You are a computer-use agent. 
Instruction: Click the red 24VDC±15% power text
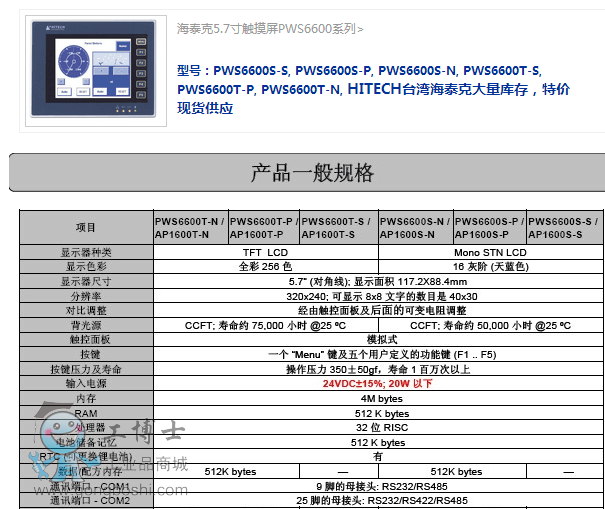[377, 383]
